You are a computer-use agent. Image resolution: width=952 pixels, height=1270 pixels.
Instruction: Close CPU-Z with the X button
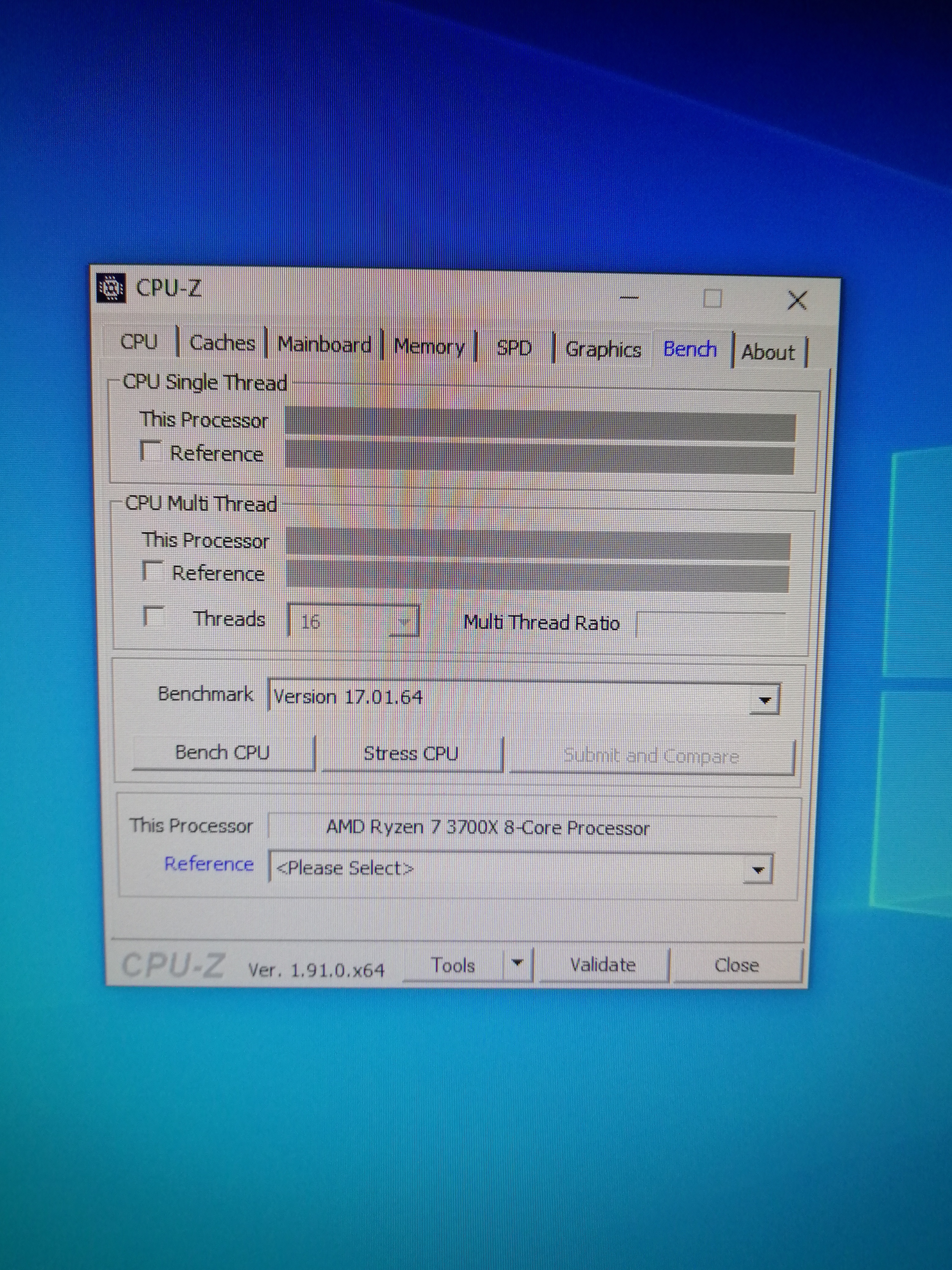tap(796, 300)
